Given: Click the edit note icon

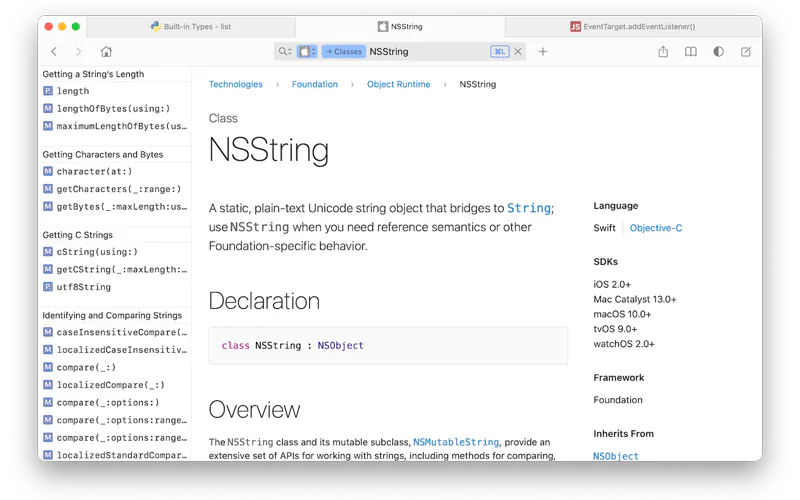Looking at the screenshot, I should (745, 52).
